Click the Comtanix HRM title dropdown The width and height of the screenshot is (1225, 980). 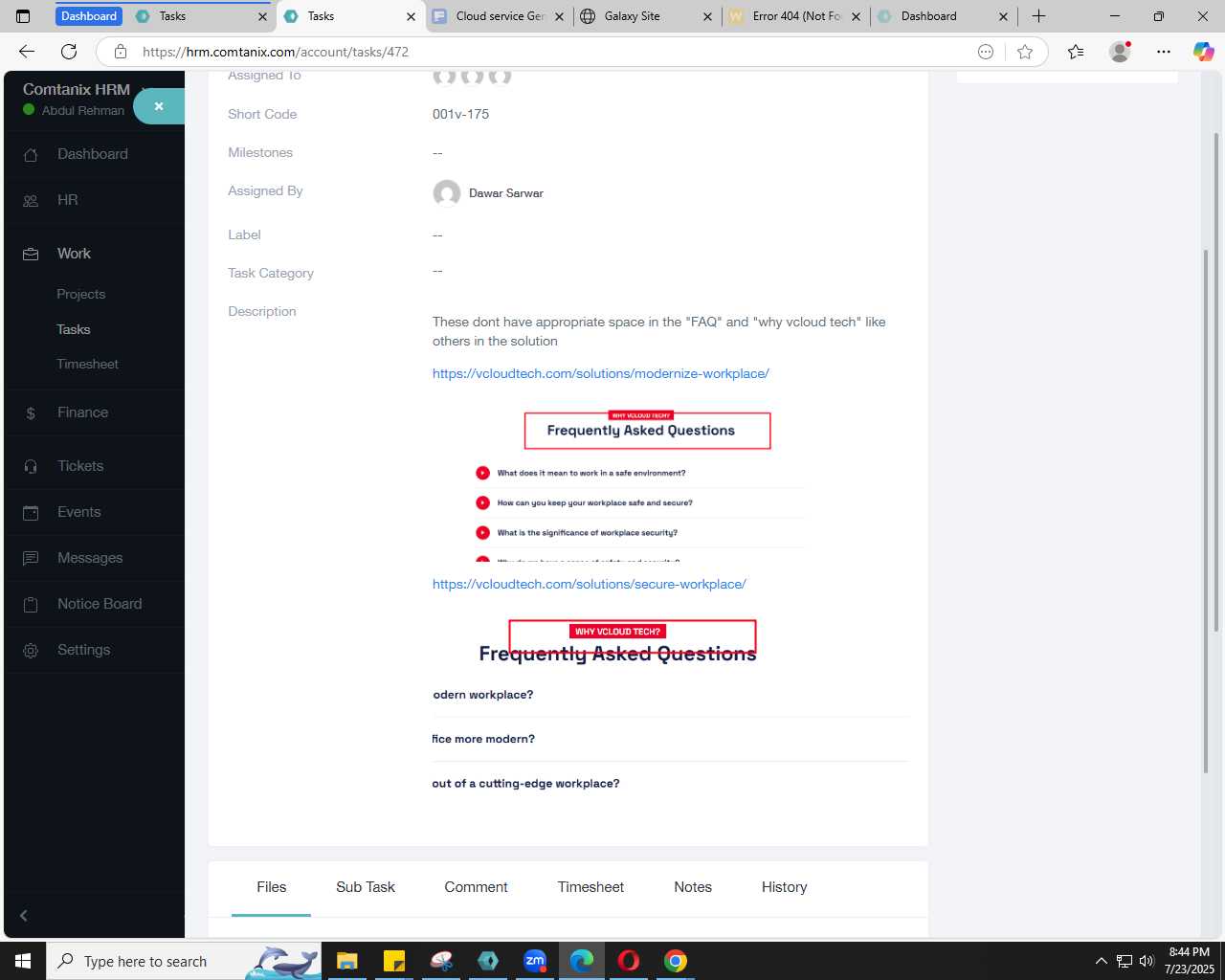82,89
